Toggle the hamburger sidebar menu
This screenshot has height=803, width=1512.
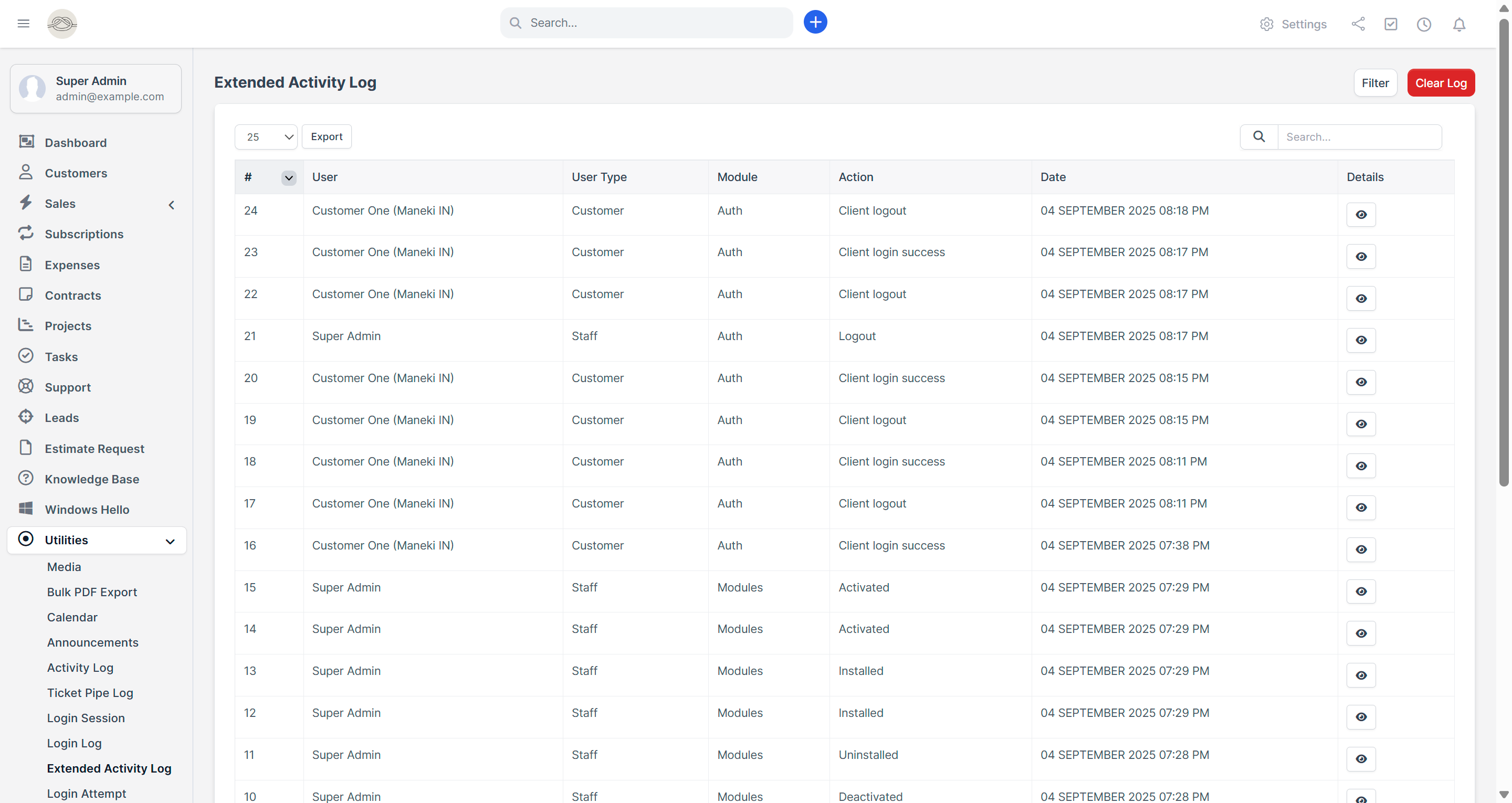pyautogui.click(x=24, y=24)
